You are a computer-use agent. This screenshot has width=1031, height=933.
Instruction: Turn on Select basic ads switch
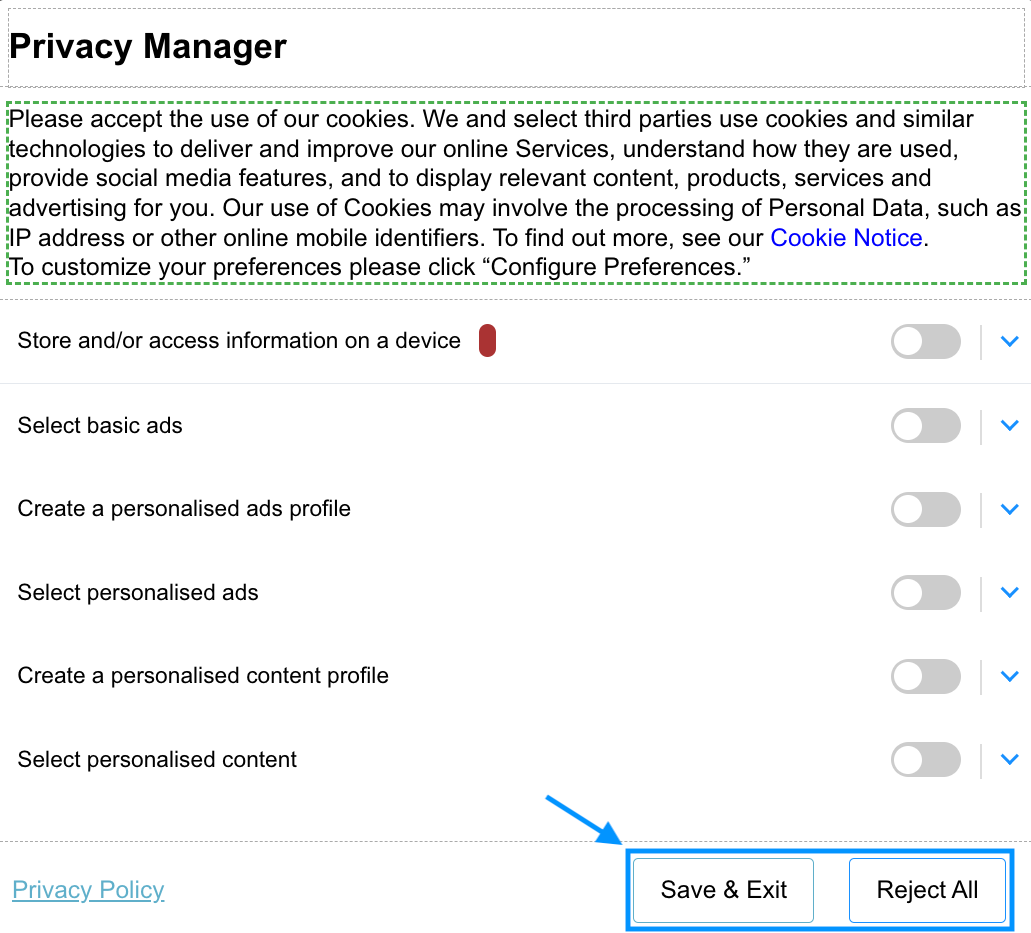[926, 425]
